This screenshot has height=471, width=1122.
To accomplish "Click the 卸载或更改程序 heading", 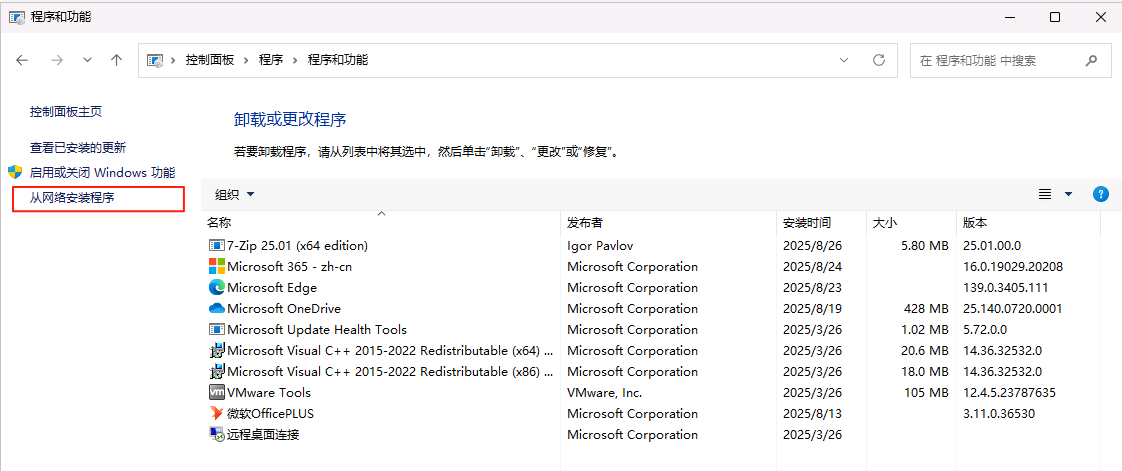I will click(x=291, y=119).
